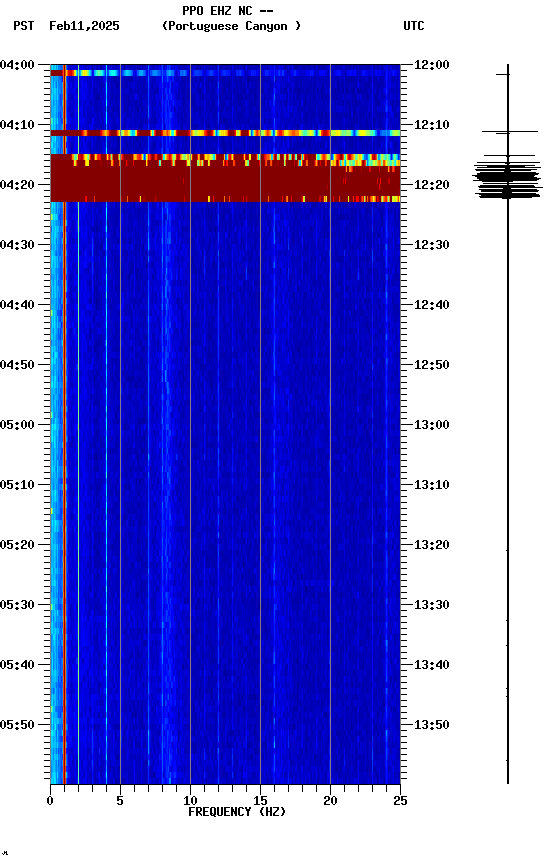Click the '12:10' UTC time label
Screen dimensions: 552x864
pos(432,125)
